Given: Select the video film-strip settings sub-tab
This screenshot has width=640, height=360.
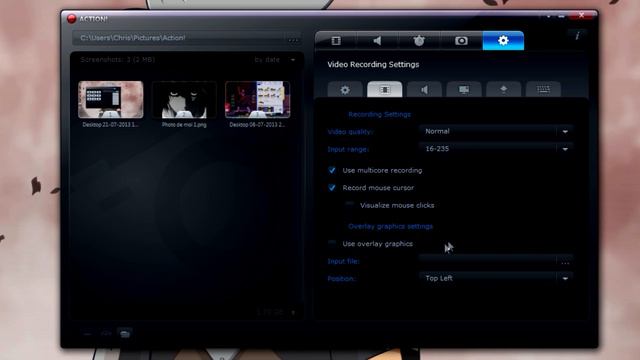Looking at the screenshot, I should (384, 89).
